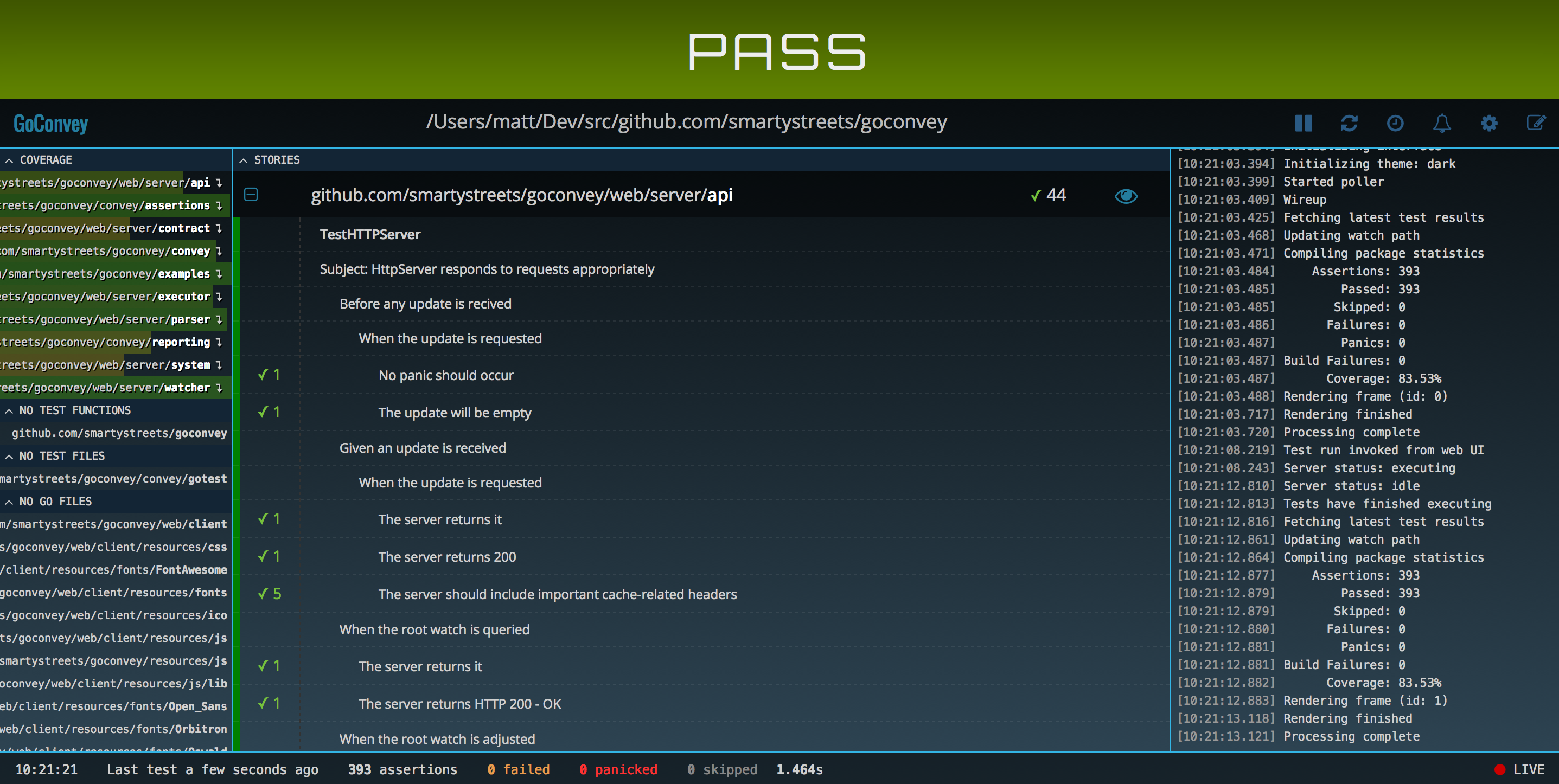Click the arrow icon beside the api coverage package

tap(219, 183)
